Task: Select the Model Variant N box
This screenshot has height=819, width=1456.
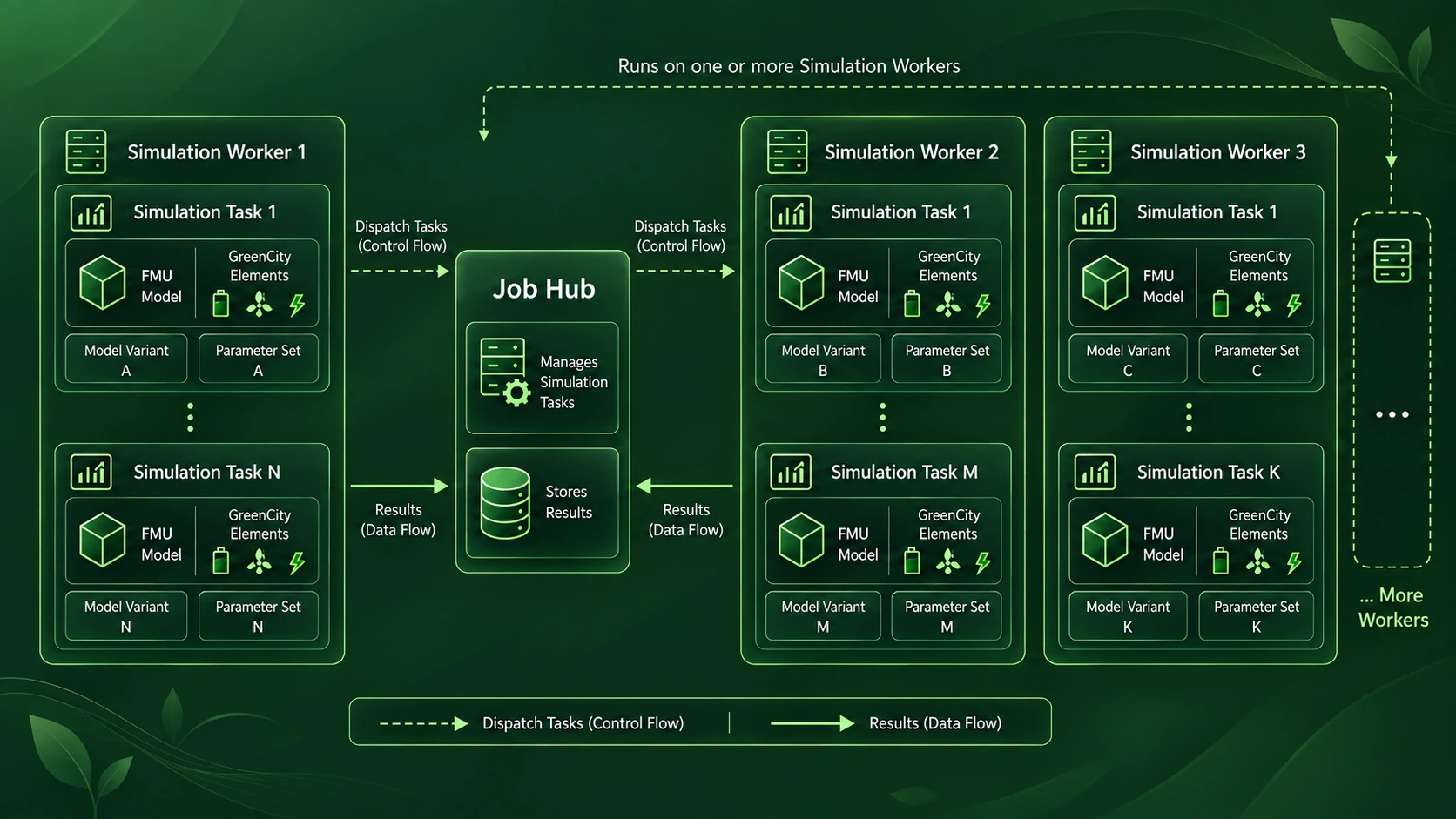Action: tap(126, 616)
